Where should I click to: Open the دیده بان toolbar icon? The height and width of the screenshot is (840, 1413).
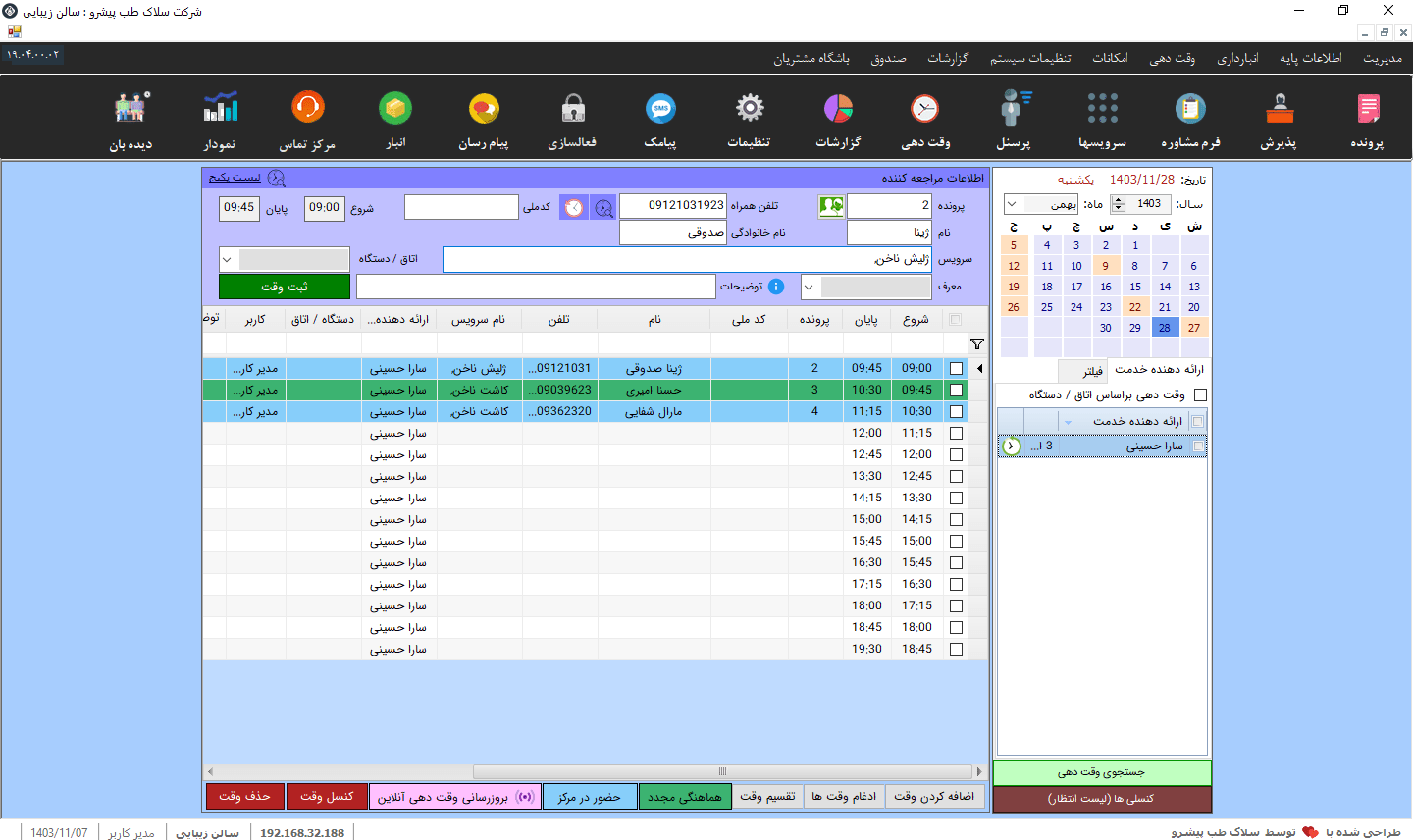[x=131, y=109]
